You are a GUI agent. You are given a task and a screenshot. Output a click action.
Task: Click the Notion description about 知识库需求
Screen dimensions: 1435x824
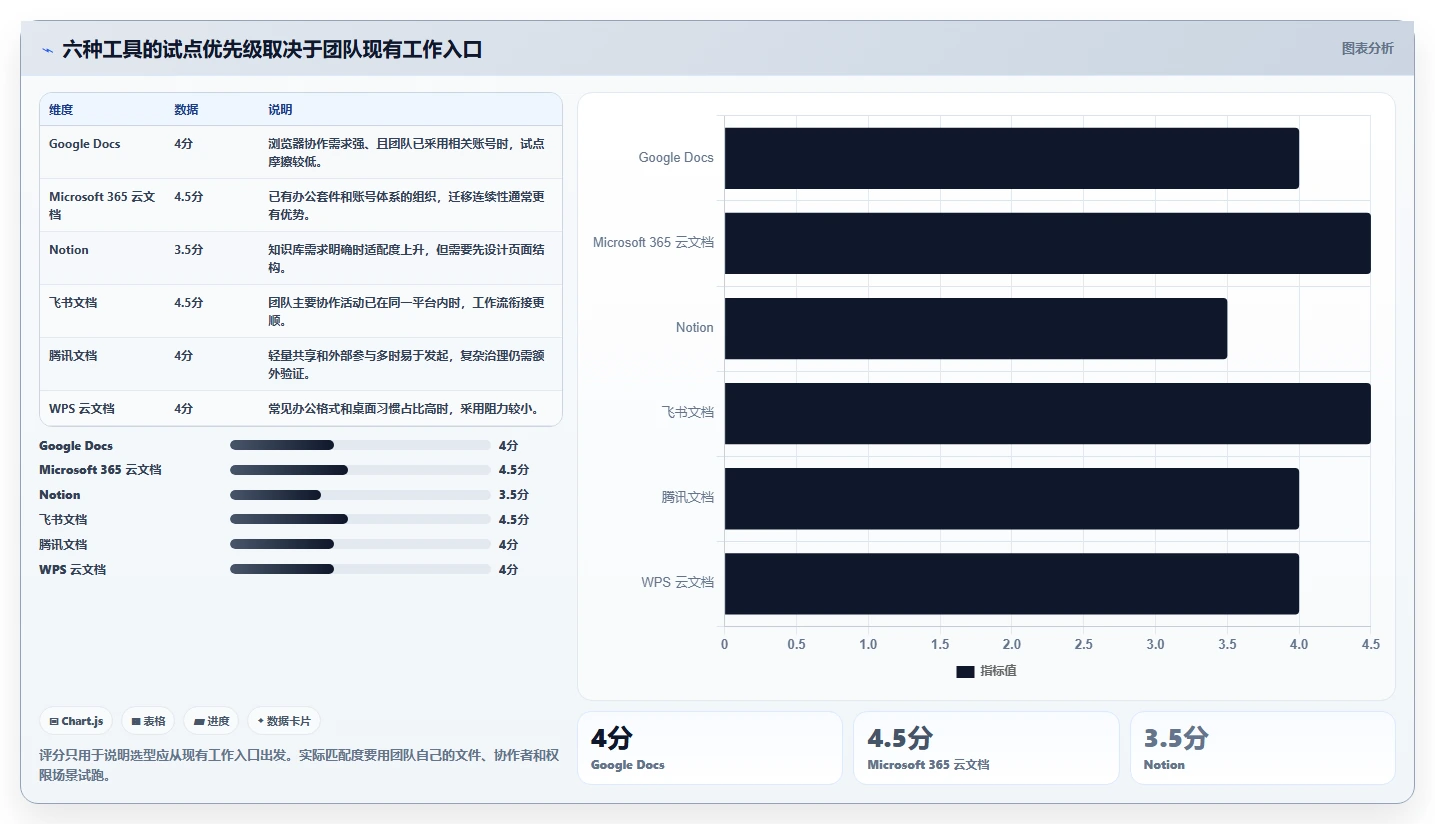pos(406,259)
